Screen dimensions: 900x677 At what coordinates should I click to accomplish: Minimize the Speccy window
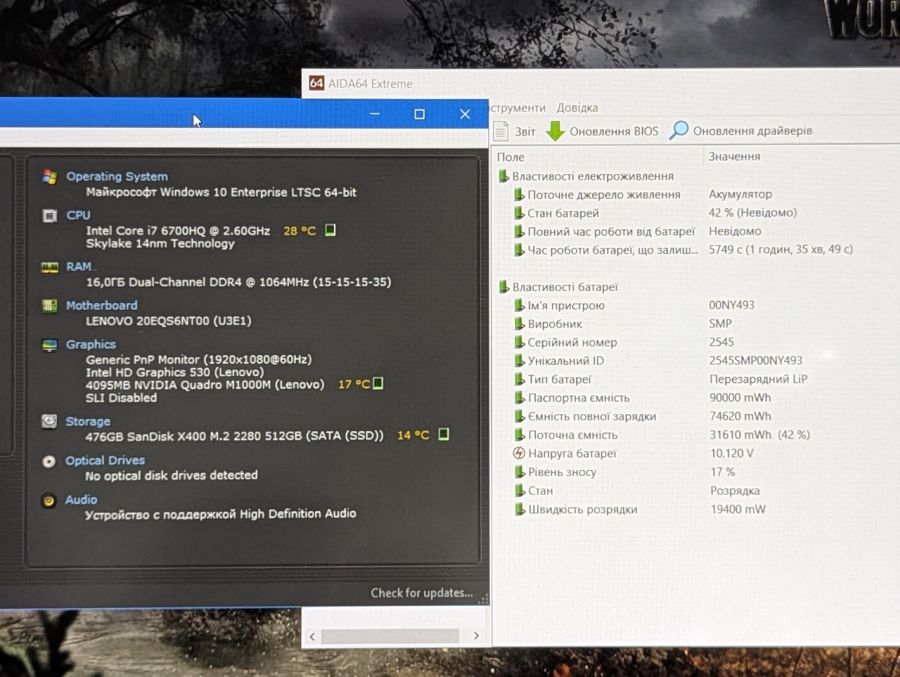pos(375,114)
